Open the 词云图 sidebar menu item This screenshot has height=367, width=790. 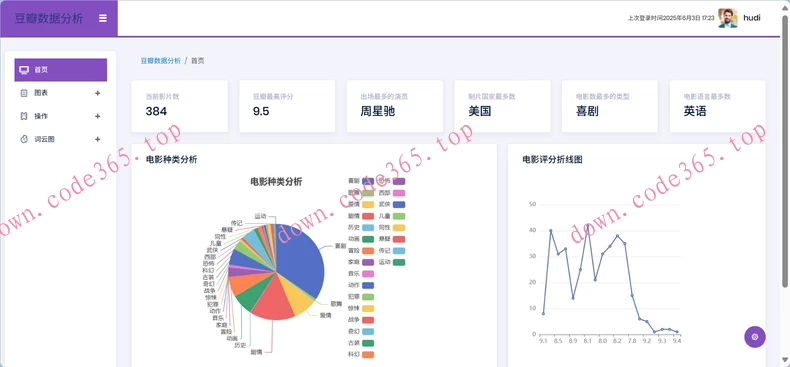[60, 140]
